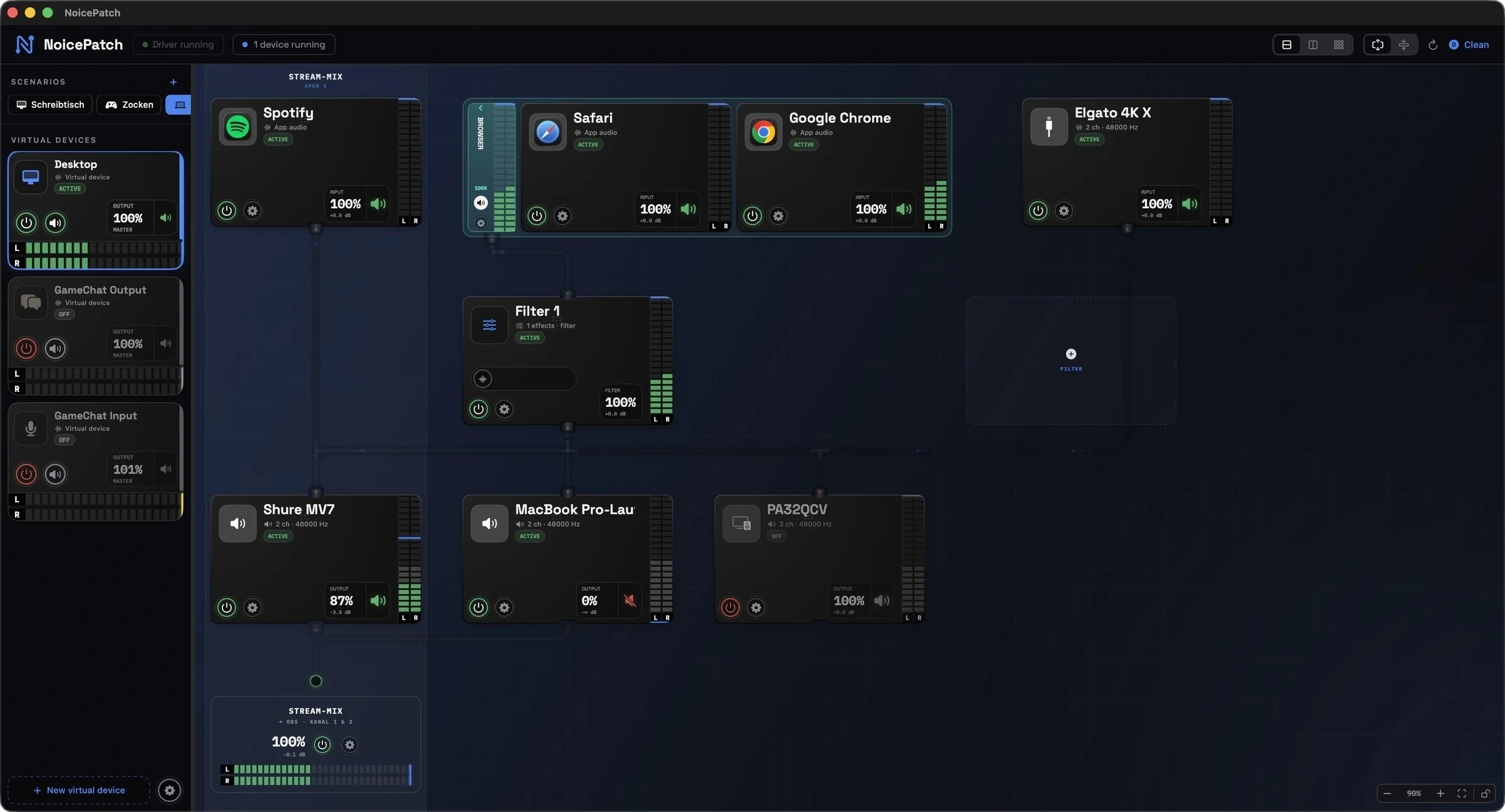Image resolution: width=1505 pixels, height=812 pixels.
Task: Select the laptop scenario tab
Action: coord(179,105)
